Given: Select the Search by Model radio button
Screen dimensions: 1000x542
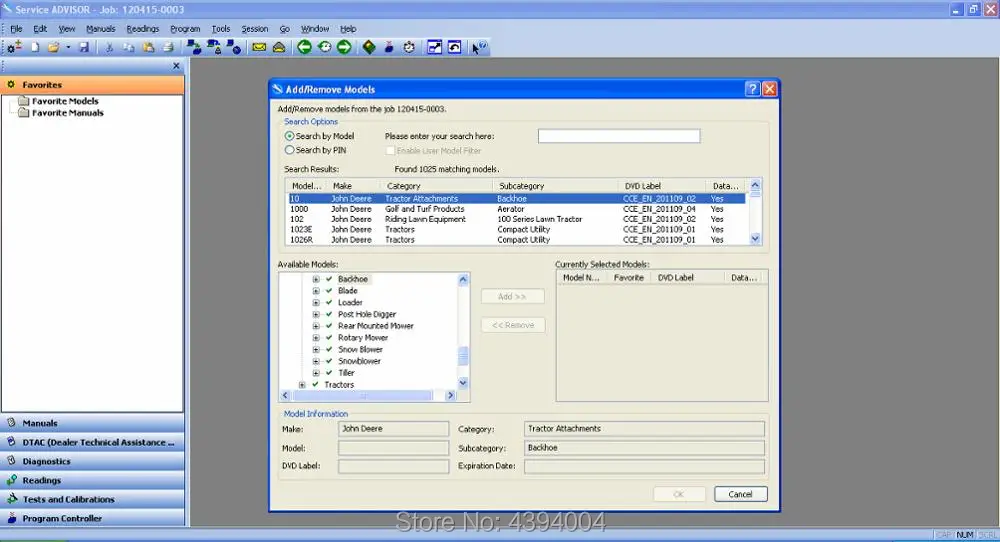Looking at the screenshot, I should [290, 136].
